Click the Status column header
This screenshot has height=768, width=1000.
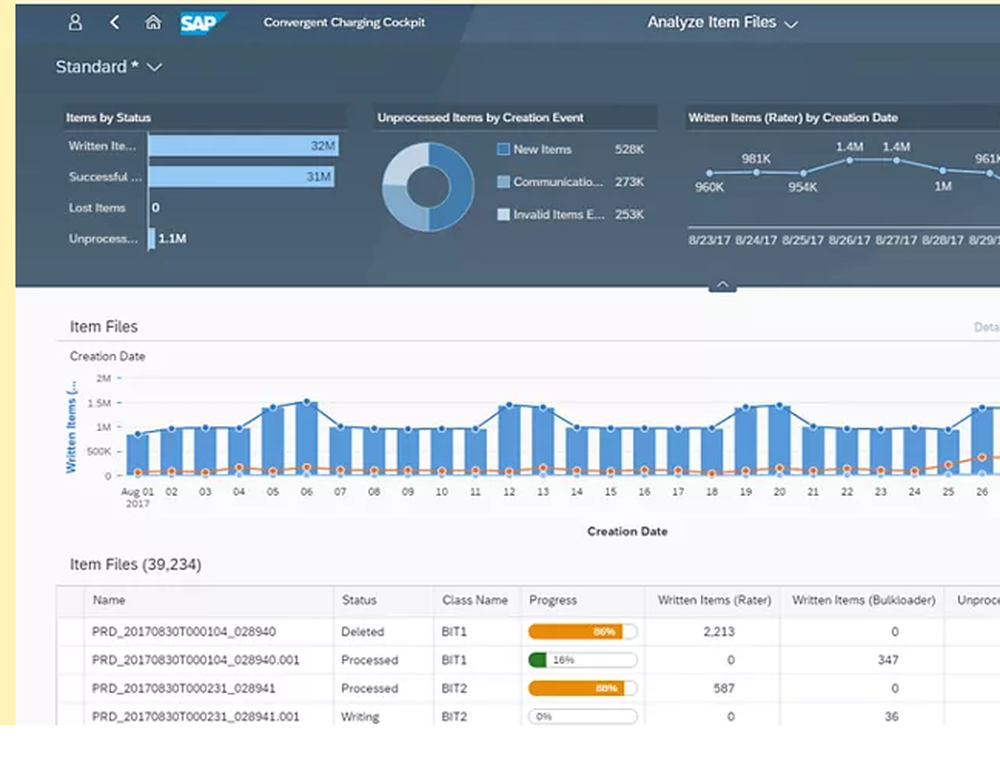pos(358,600)
